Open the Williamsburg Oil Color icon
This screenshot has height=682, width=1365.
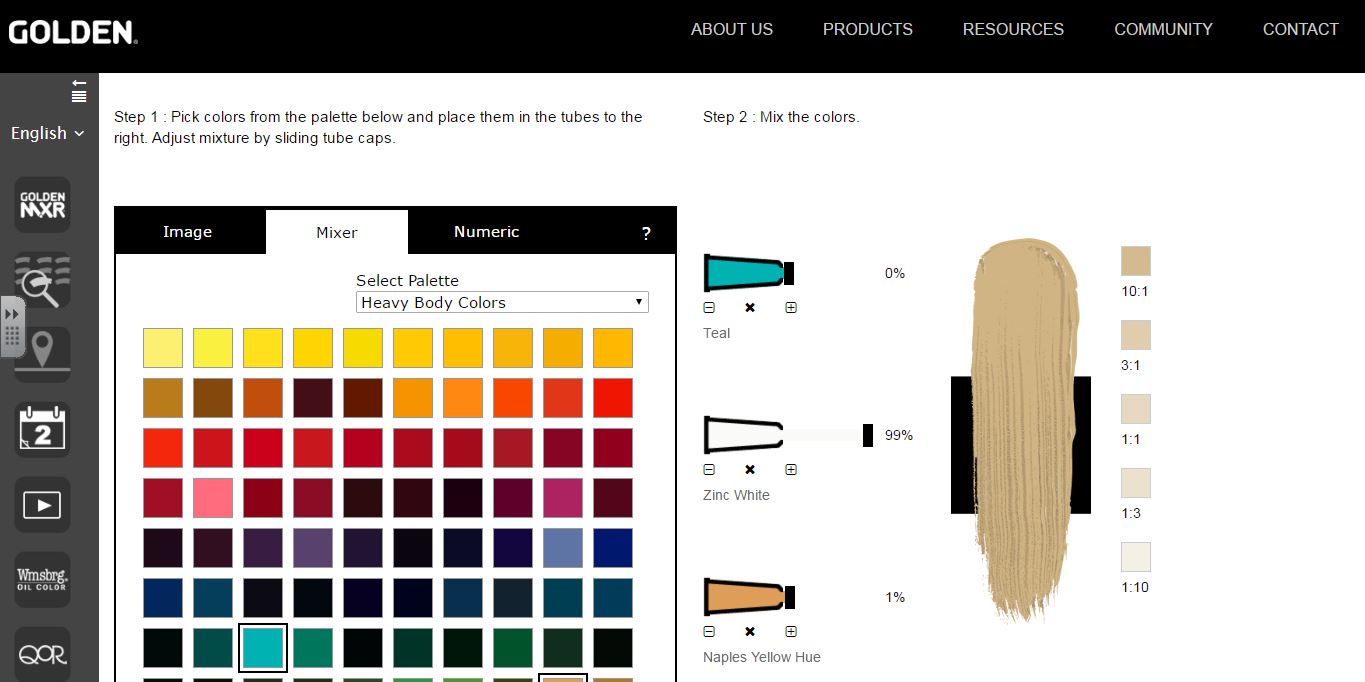(x=41, y=580)
